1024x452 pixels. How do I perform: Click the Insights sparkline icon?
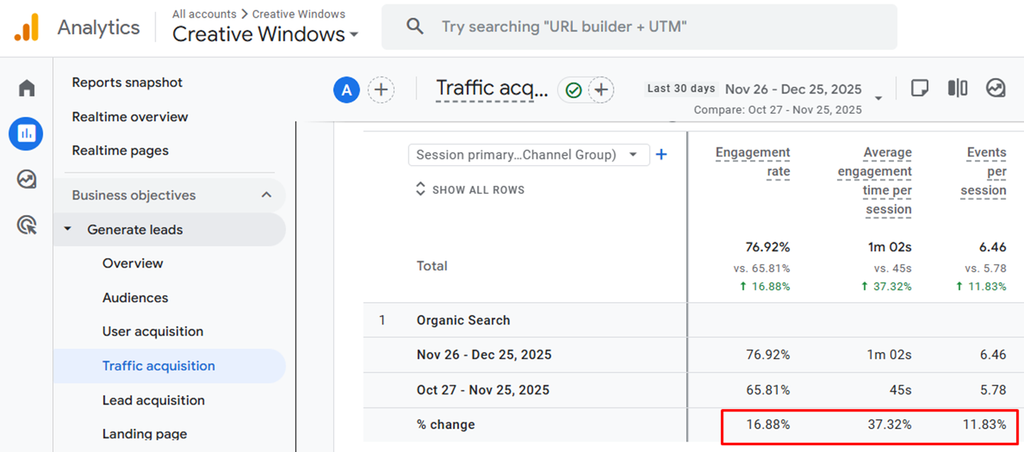point(995,88)
